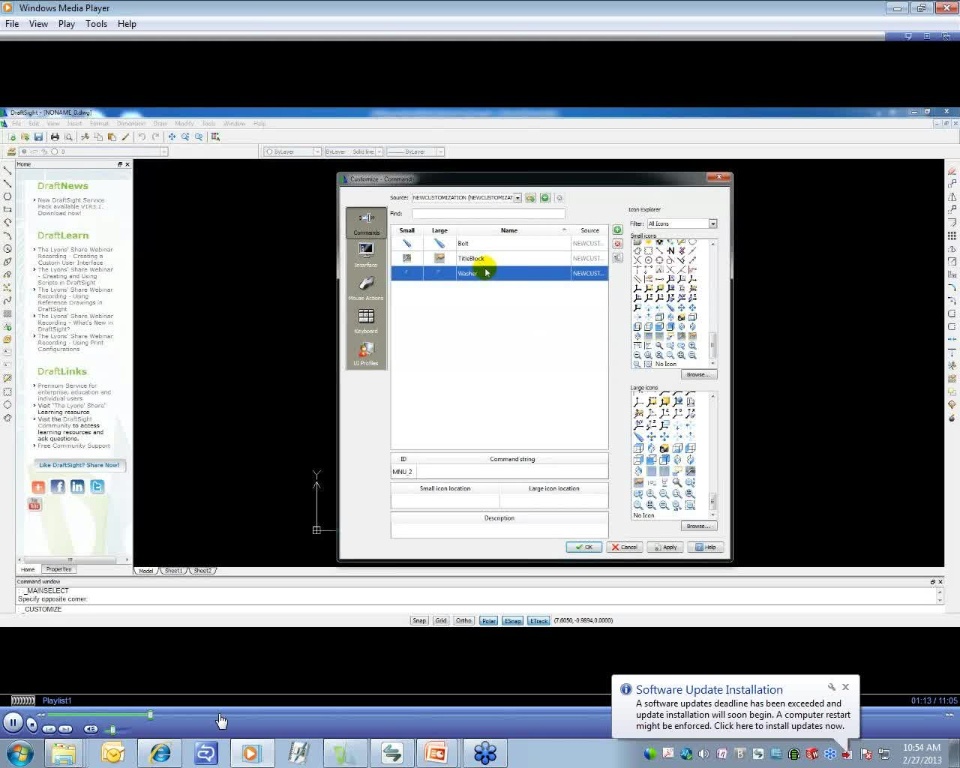Select the Bolt command row
Viewport: 960px width, 768px height.
500,243
